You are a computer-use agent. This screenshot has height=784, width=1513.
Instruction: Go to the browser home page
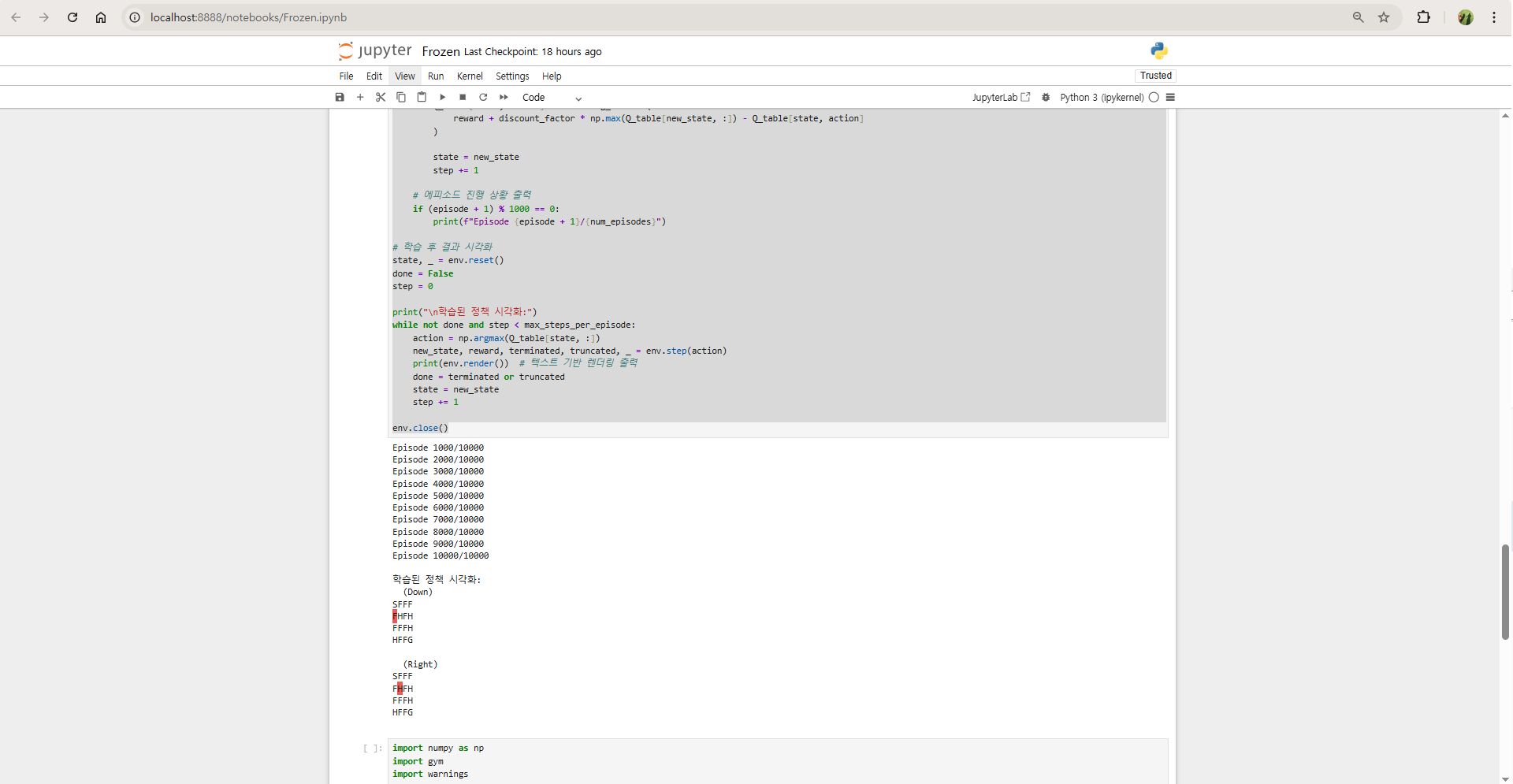click(101, 17)
